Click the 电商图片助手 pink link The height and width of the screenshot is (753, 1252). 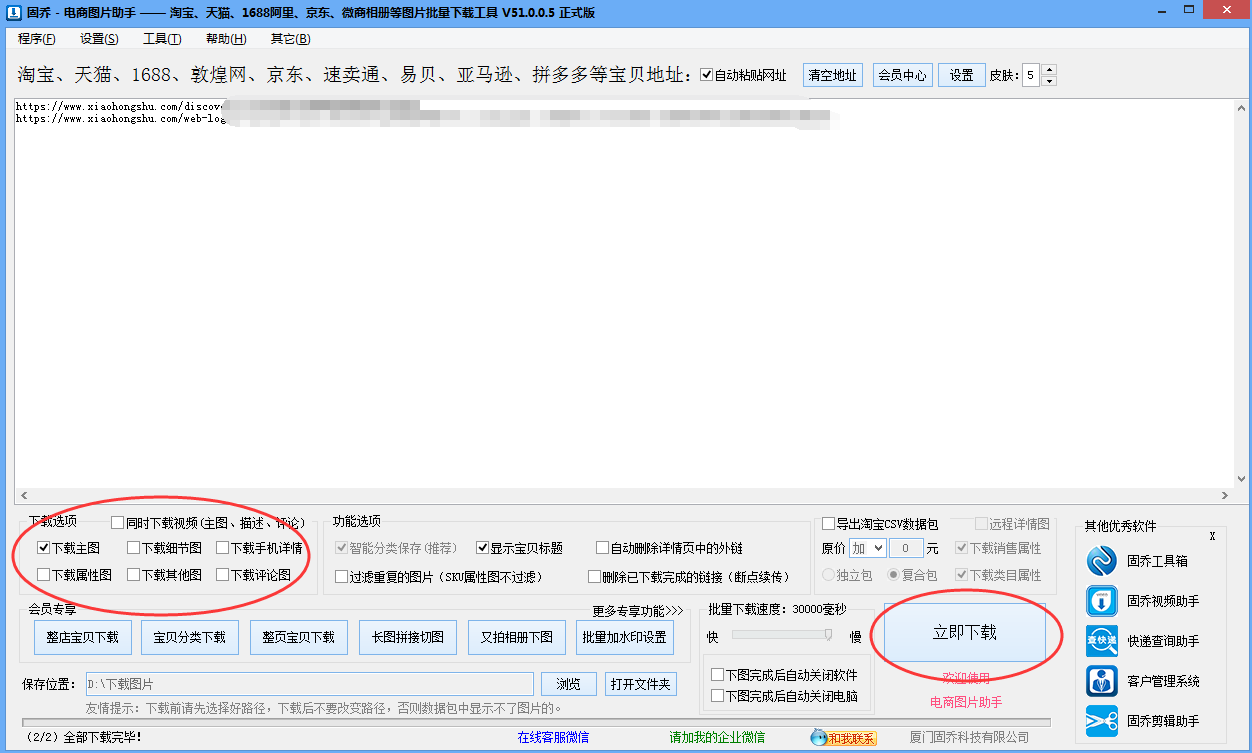pos(966,702)
